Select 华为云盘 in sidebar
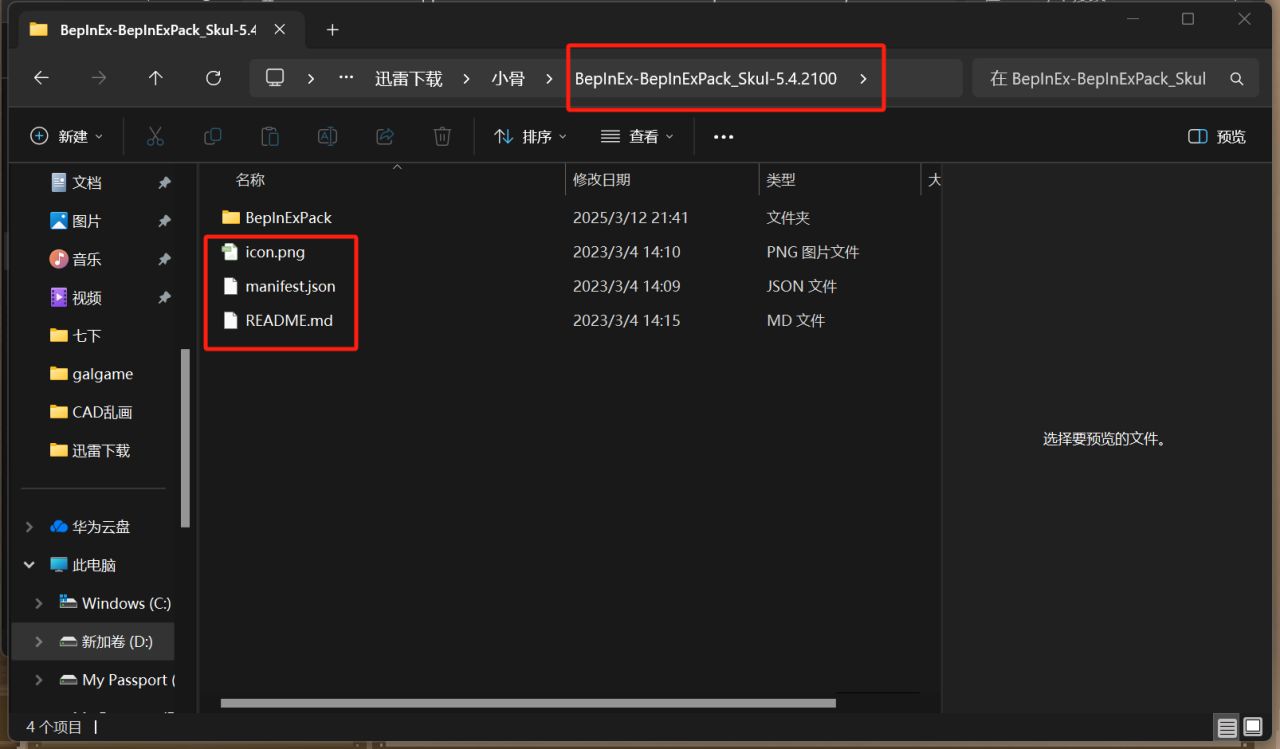 click(x=90, y=527)
